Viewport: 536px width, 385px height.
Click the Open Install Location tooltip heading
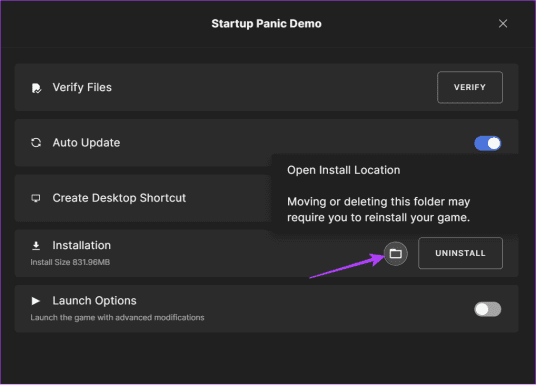click(x=344, y=170)
